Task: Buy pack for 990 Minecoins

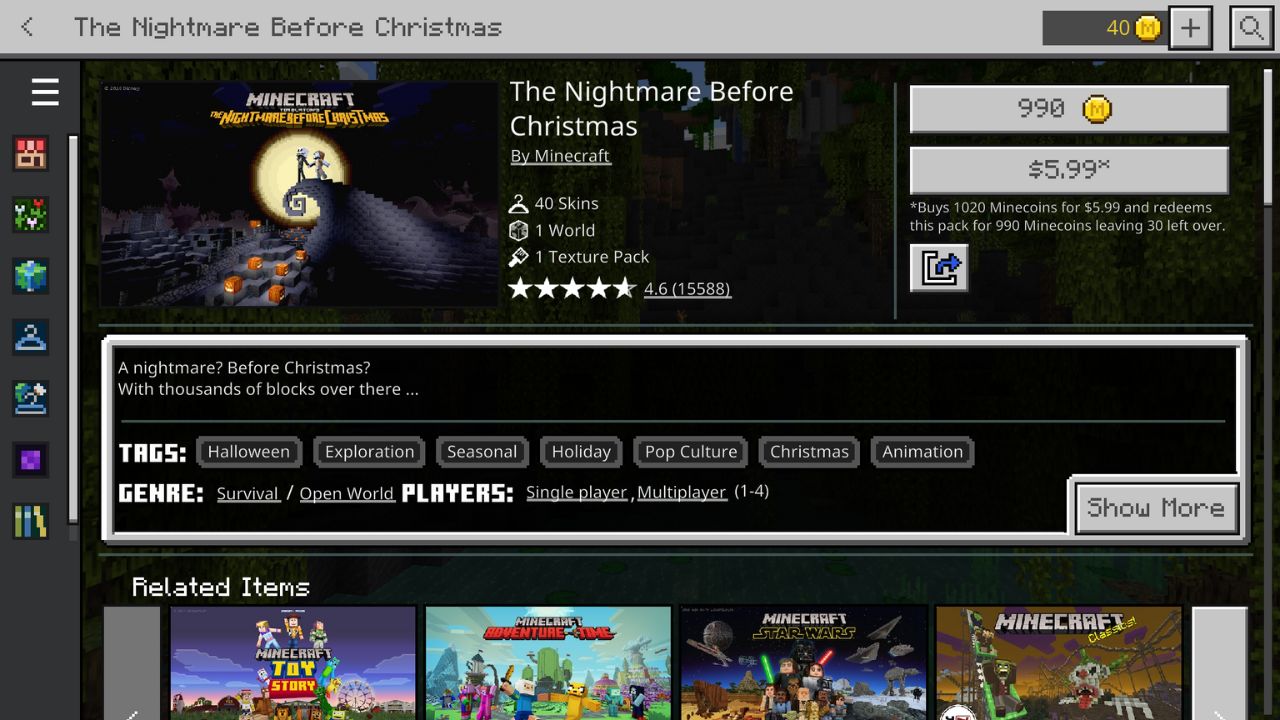Action: 1069,108
